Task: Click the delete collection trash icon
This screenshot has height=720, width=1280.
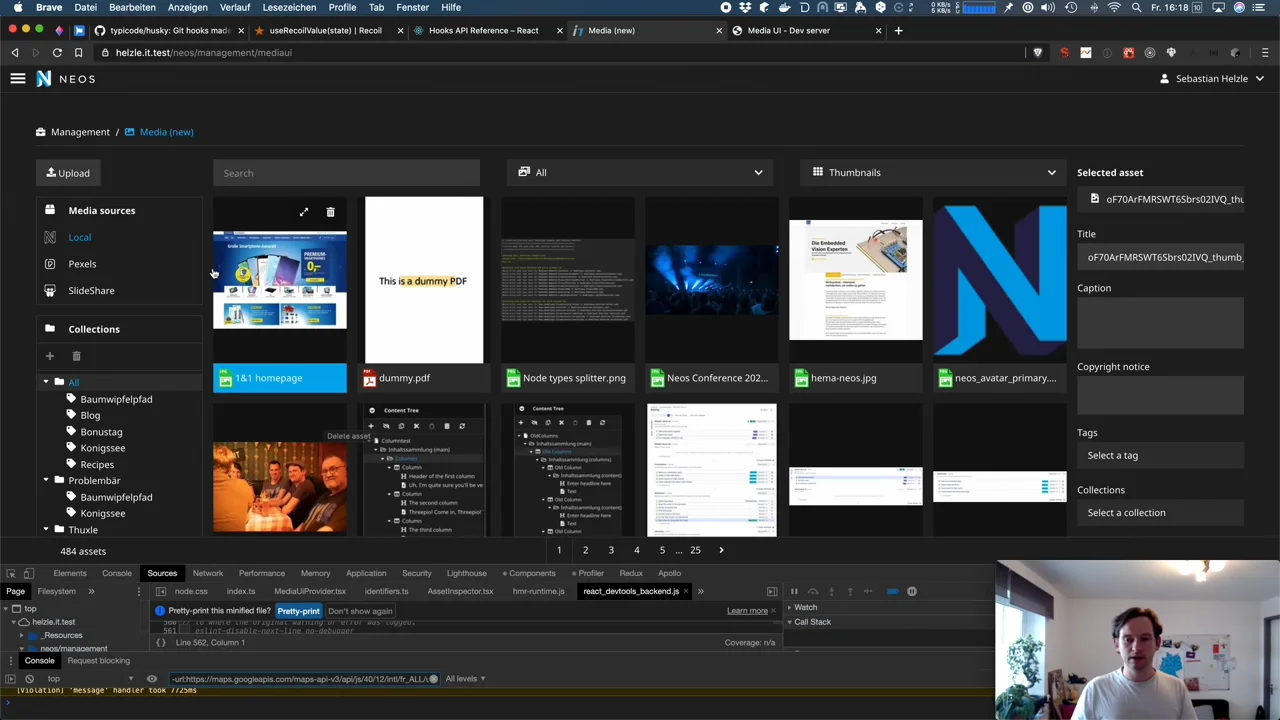Action: click(x=76, y=356)
